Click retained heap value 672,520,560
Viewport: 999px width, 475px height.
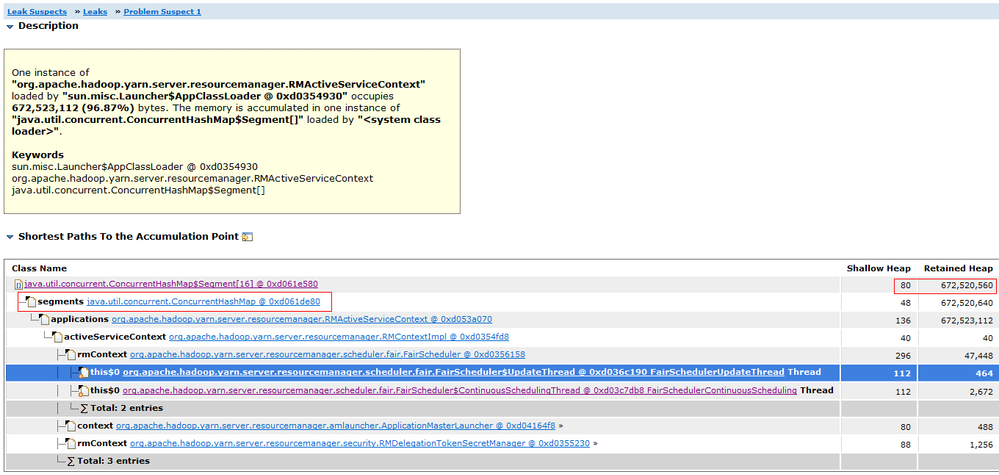tap(967, 284)
